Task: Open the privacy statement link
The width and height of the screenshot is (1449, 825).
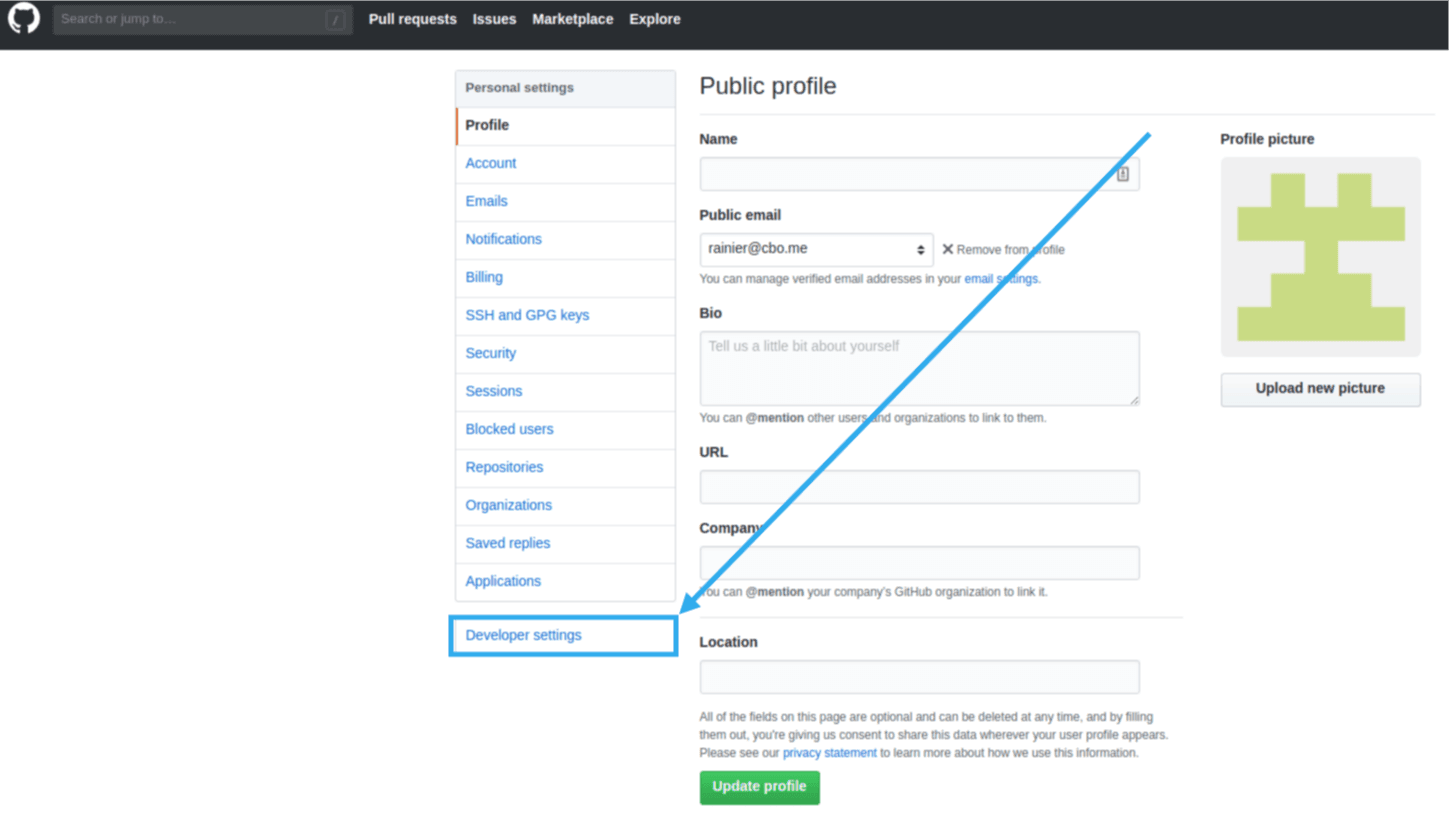Action: click(x=829, y=753)
